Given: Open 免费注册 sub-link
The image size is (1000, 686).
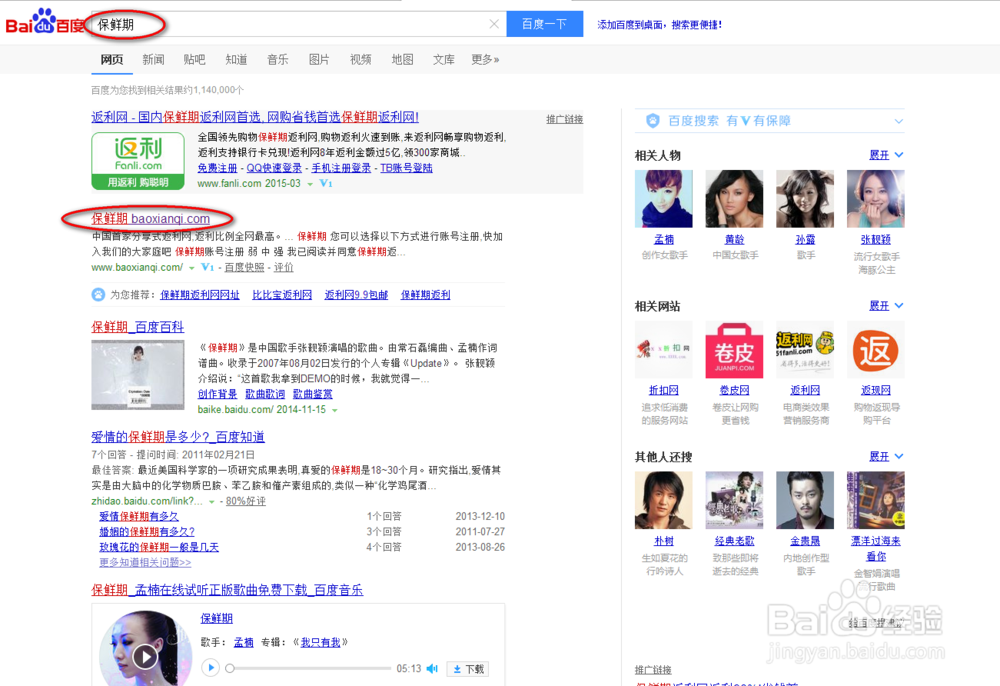Looking at the screenshot, I should [217, 168].
